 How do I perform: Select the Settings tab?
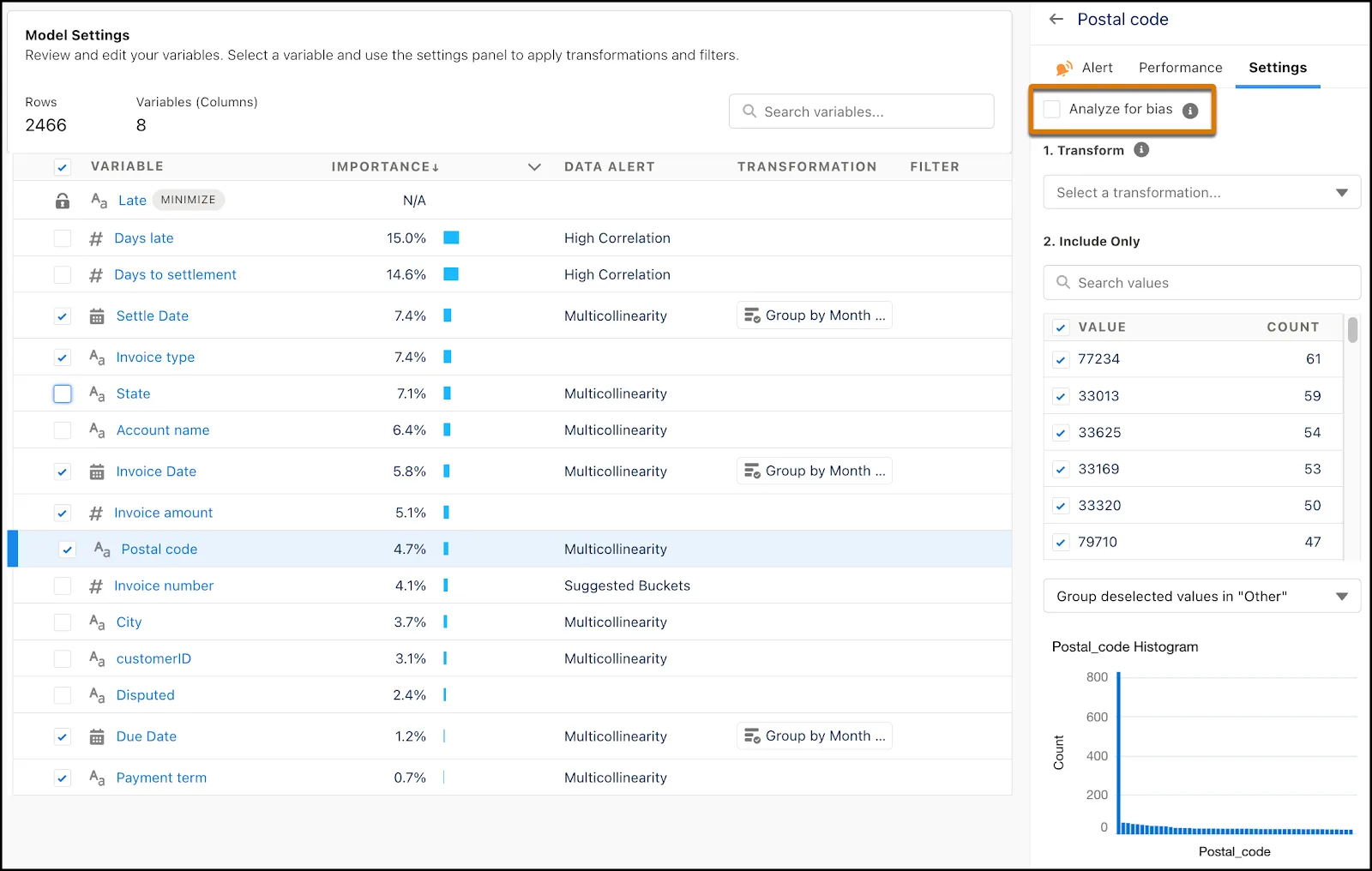(1278, 68)
